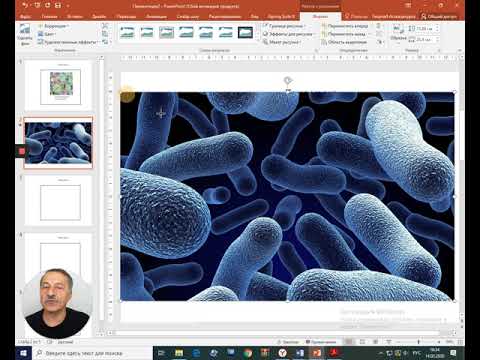Start slideshow from status bar icon
The height and width of the screenshot is (360, 480).
coord(389,342)
